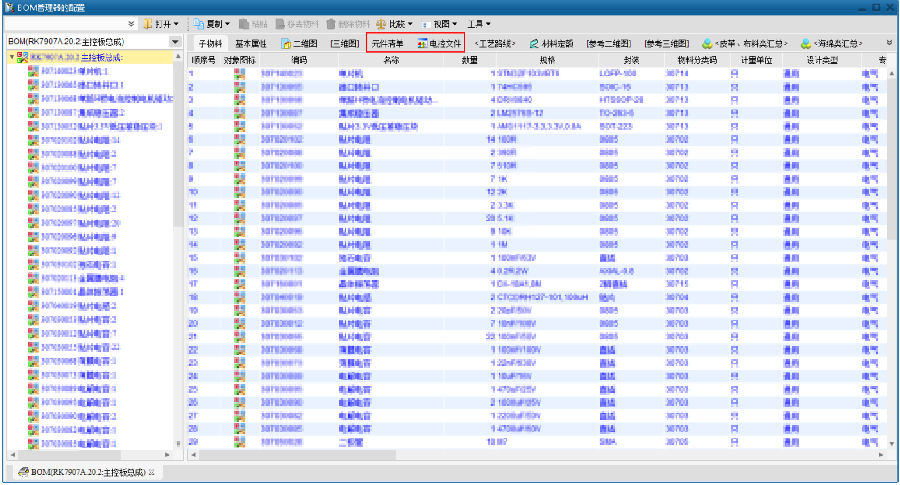
Task: Expand the 工具 menu dropdown
Action: (x=479, y=22)
